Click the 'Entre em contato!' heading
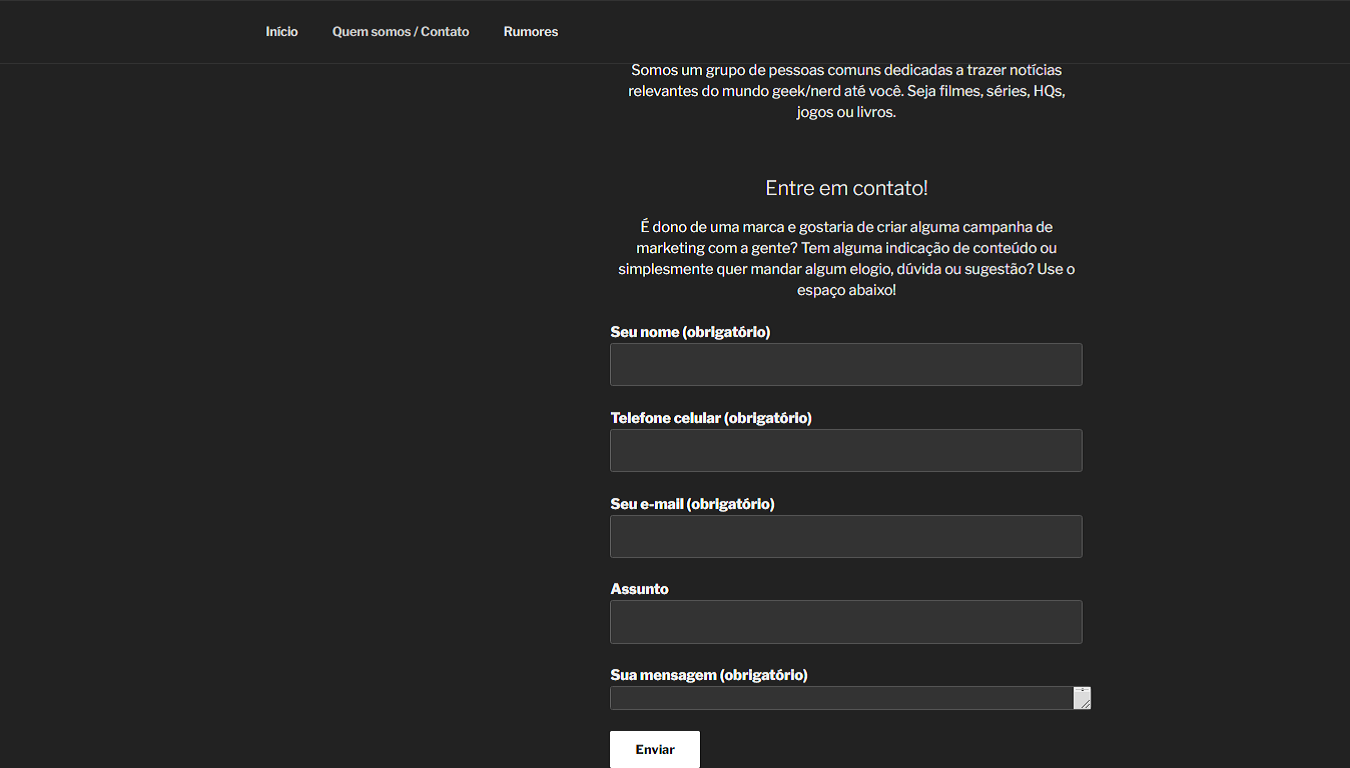 846,188
